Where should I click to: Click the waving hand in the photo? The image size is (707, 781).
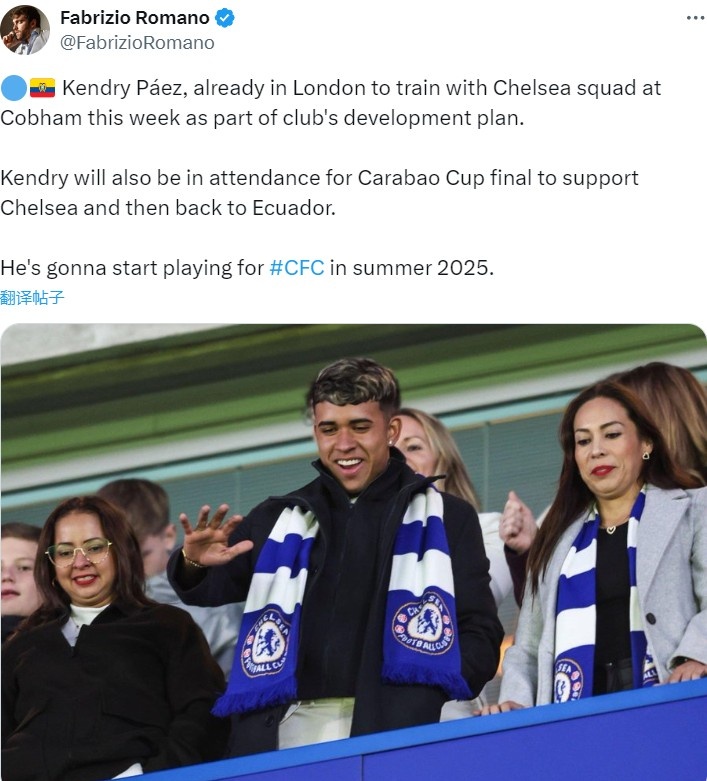tap(212, 535)
